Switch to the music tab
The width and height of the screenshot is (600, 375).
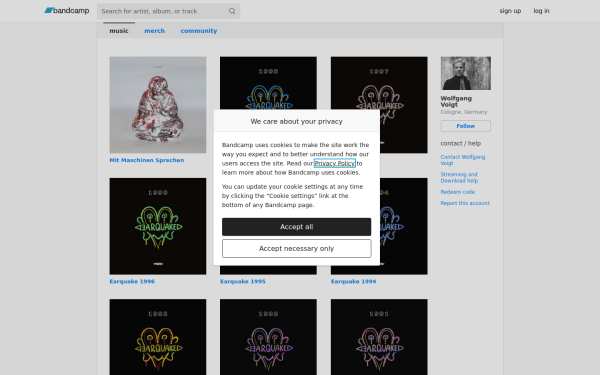[119, 31]
